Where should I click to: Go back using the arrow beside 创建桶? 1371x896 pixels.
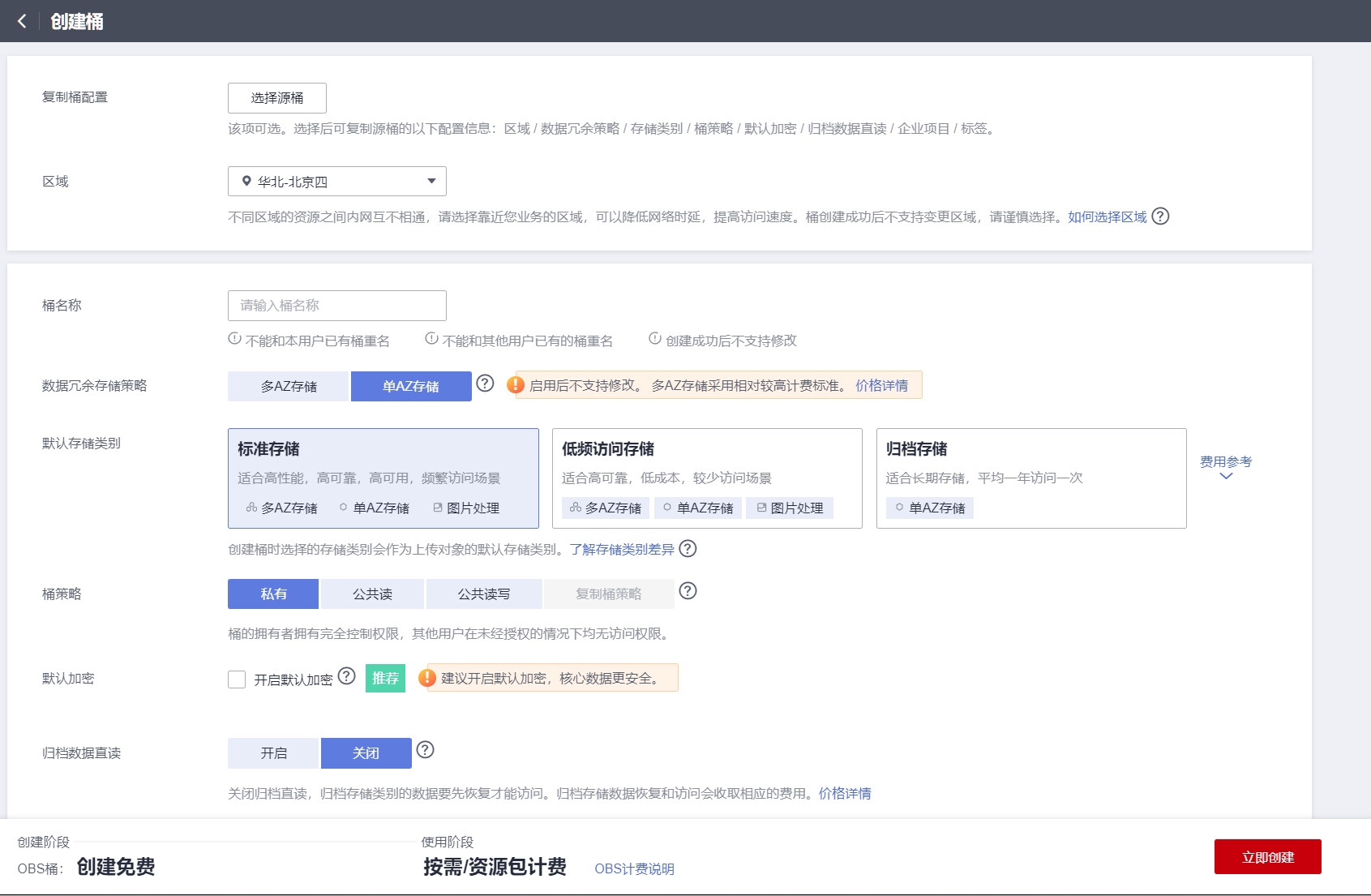click(22, 21)
